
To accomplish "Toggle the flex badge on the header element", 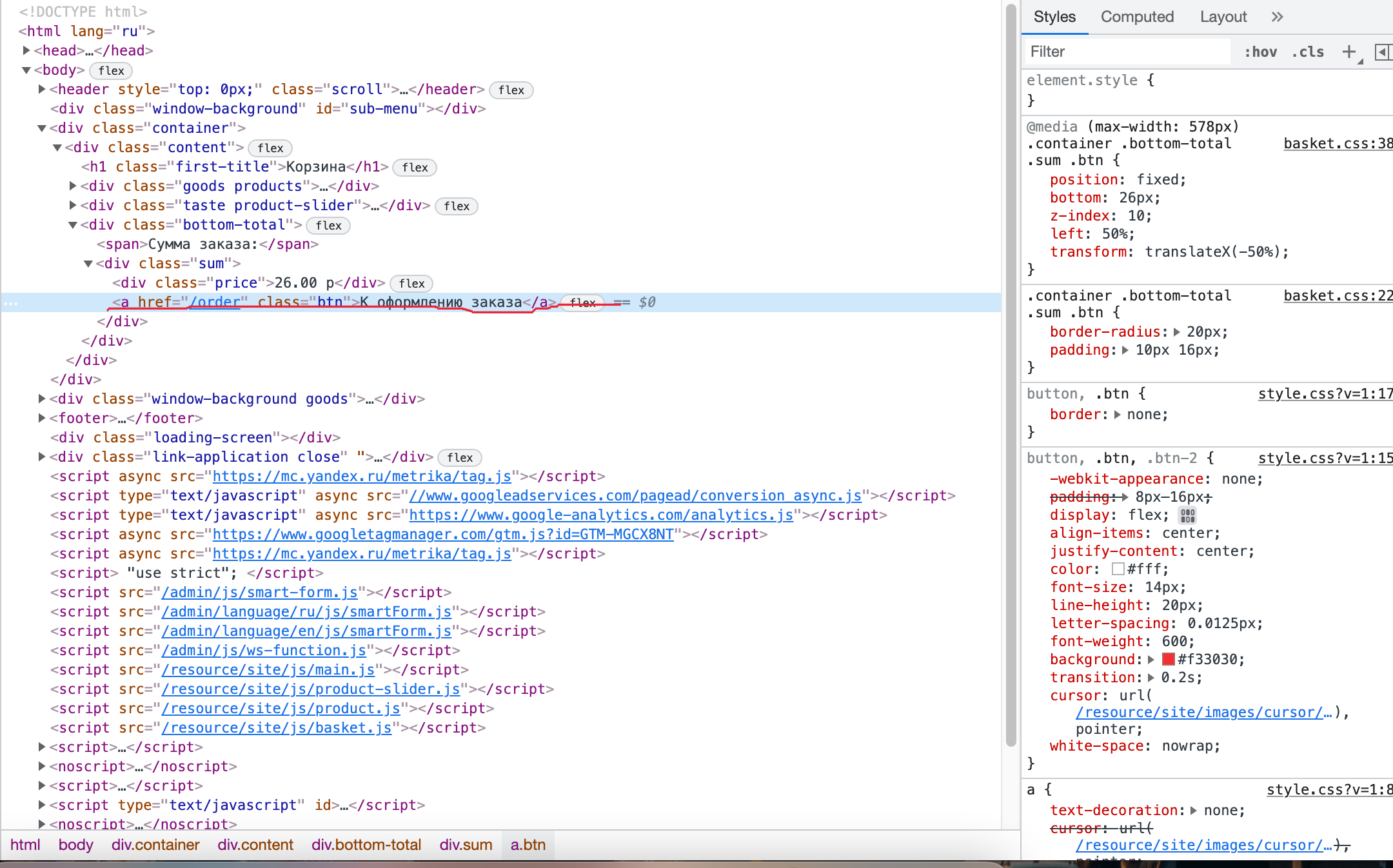I will (511, 90).
